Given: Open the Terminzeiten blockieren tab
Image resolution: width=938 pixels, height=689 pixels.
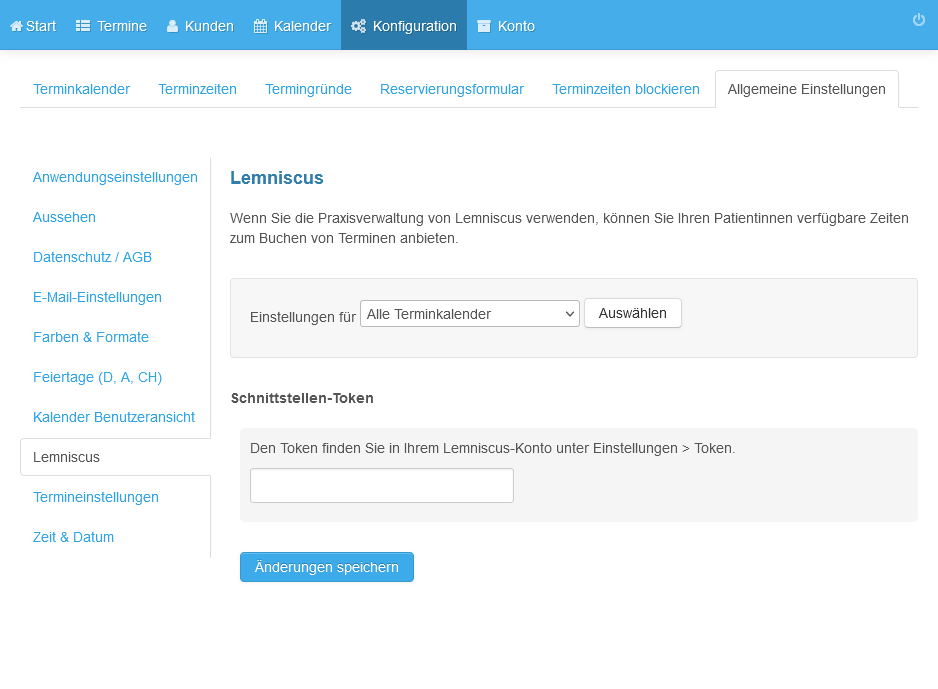Looking at the screenshot, I should [x=626, y=89].
